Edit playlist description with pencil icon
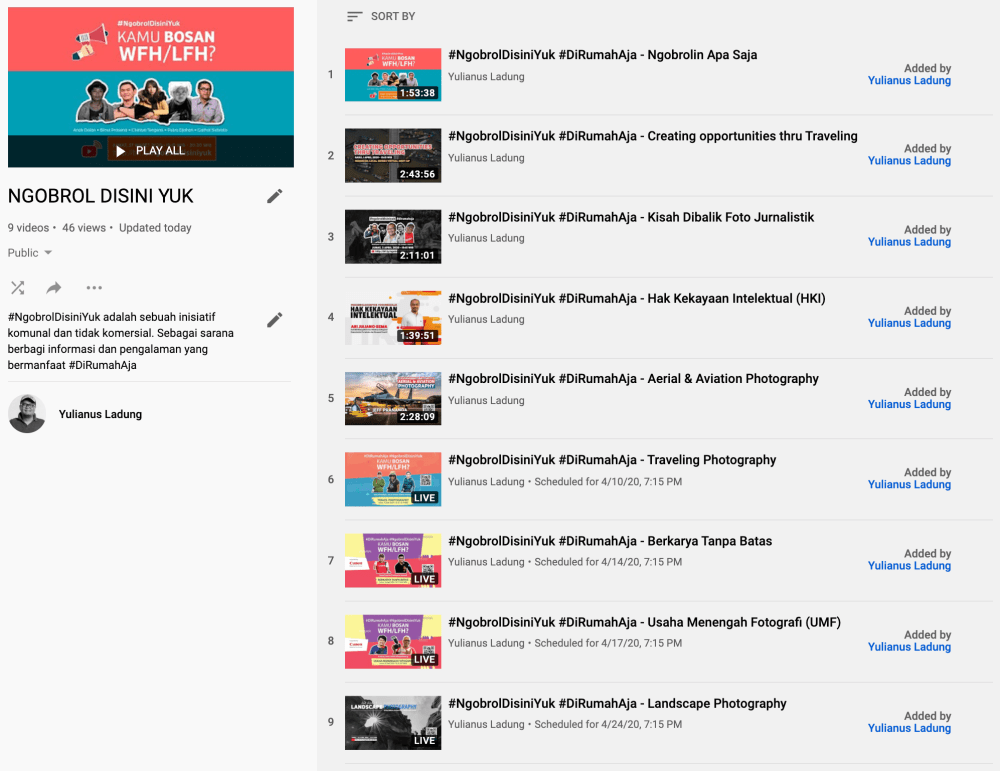1000x771 pixels. (x=275, y=320)
